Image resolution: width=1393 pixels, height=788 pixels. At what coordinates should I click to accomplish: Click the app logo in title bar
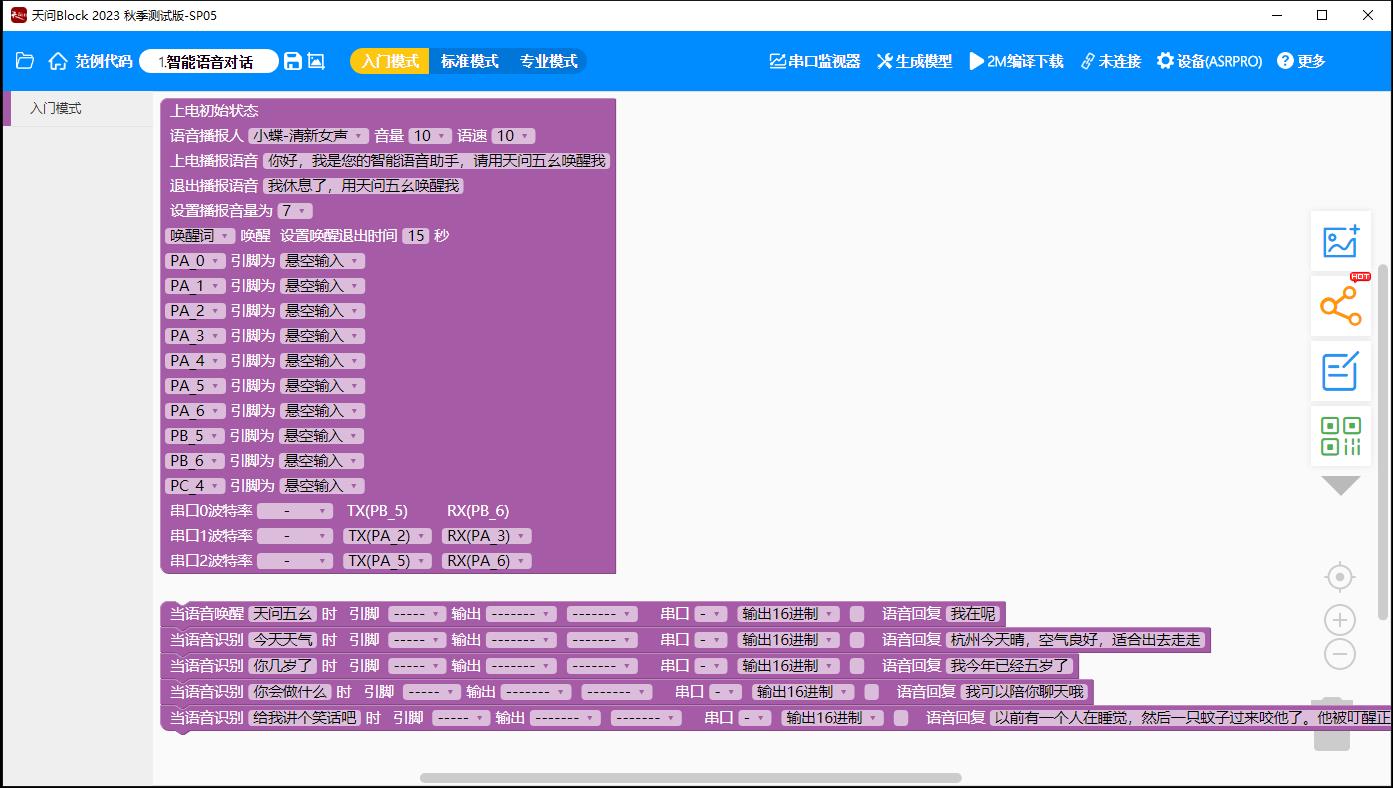click(18, 15)
